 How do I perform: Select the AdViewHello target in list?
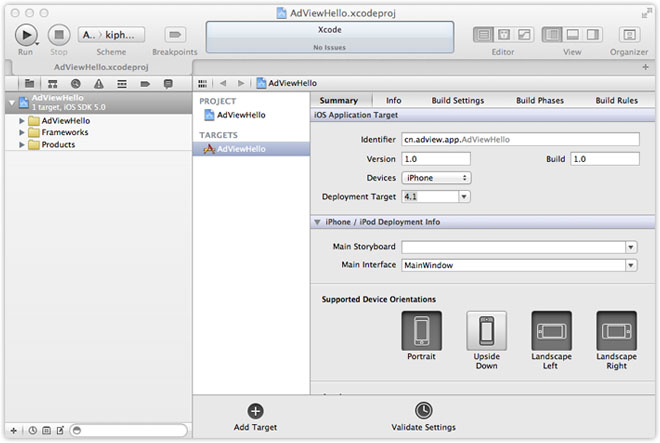point(240,149)
